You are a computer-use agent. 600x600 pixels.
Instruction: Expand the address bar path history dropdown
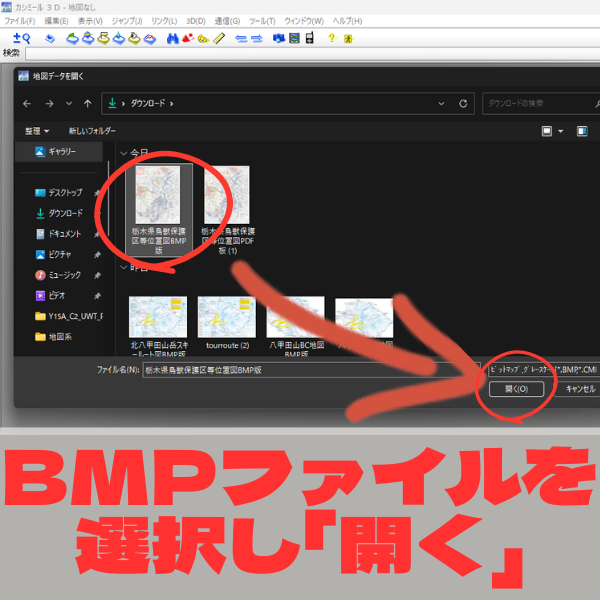[x=440, y=102]
